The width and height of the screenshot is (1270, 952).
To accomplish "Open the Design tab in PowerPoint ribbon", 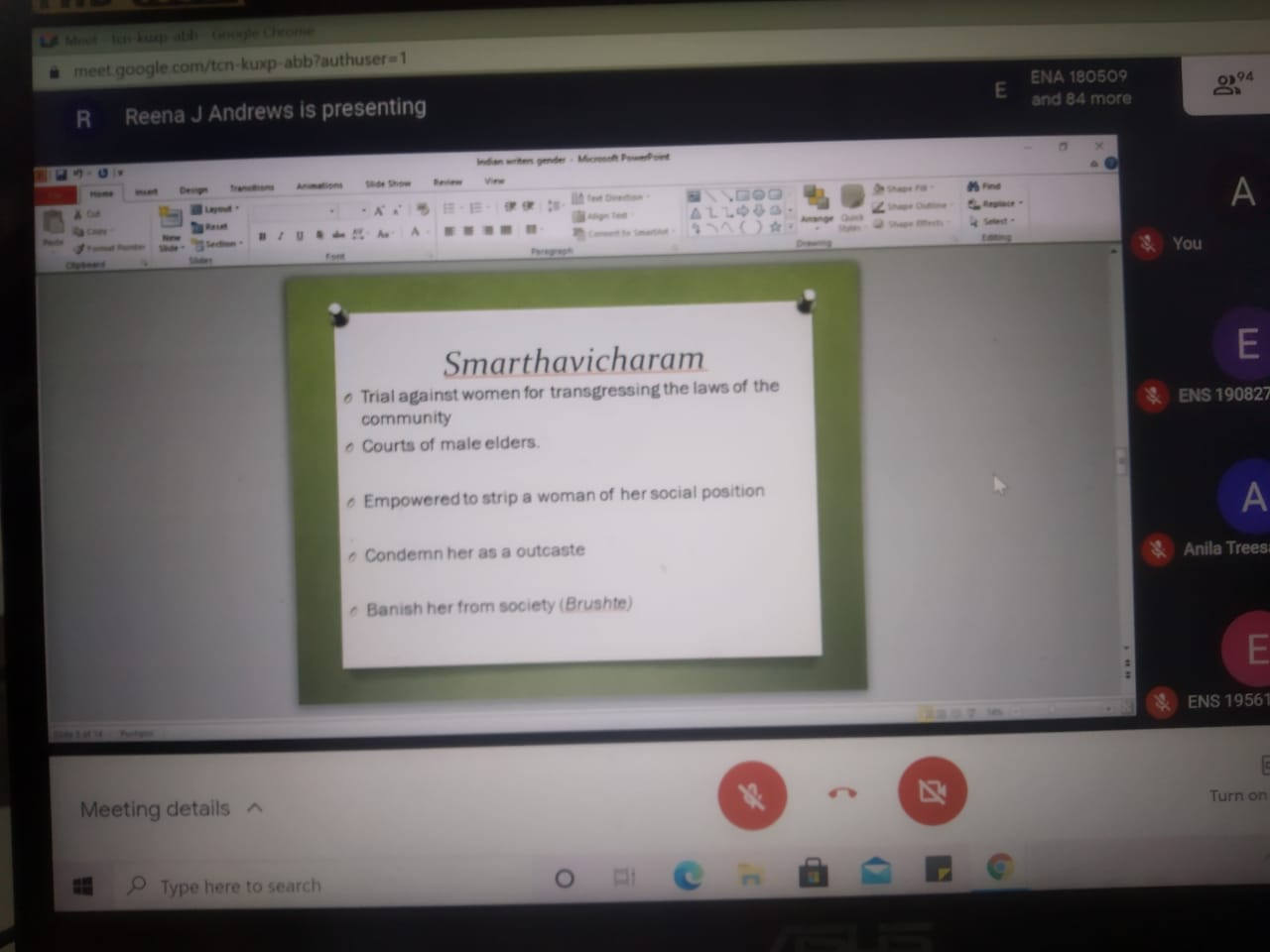I will [x=193, y=189].
